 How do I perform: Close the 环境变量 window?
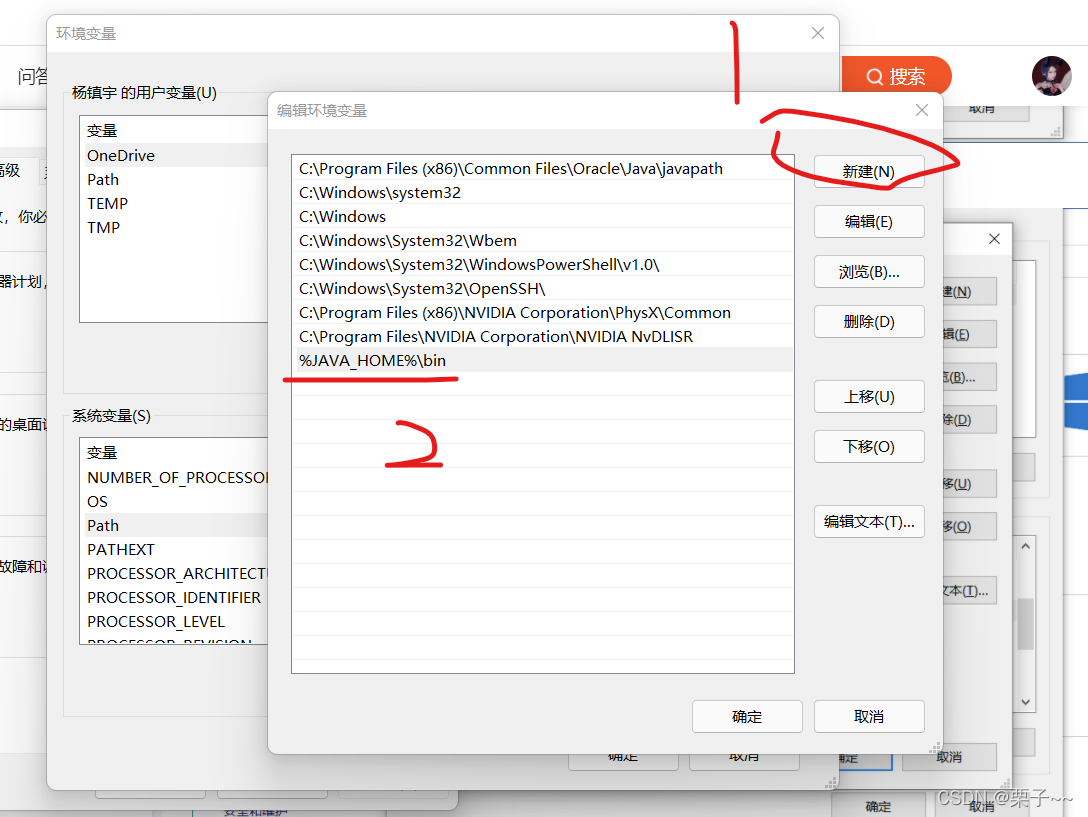click(x=818, y=33)
